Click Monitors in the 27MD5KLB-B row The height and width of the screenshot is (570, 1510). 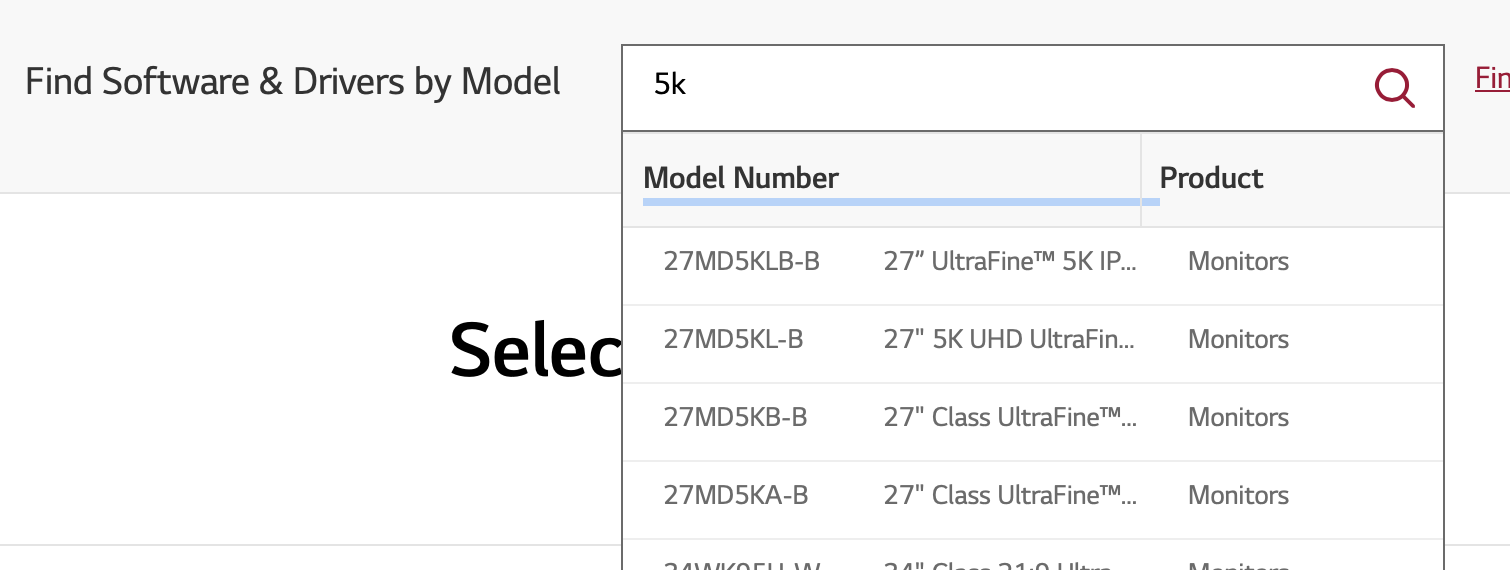point(1238,262)
